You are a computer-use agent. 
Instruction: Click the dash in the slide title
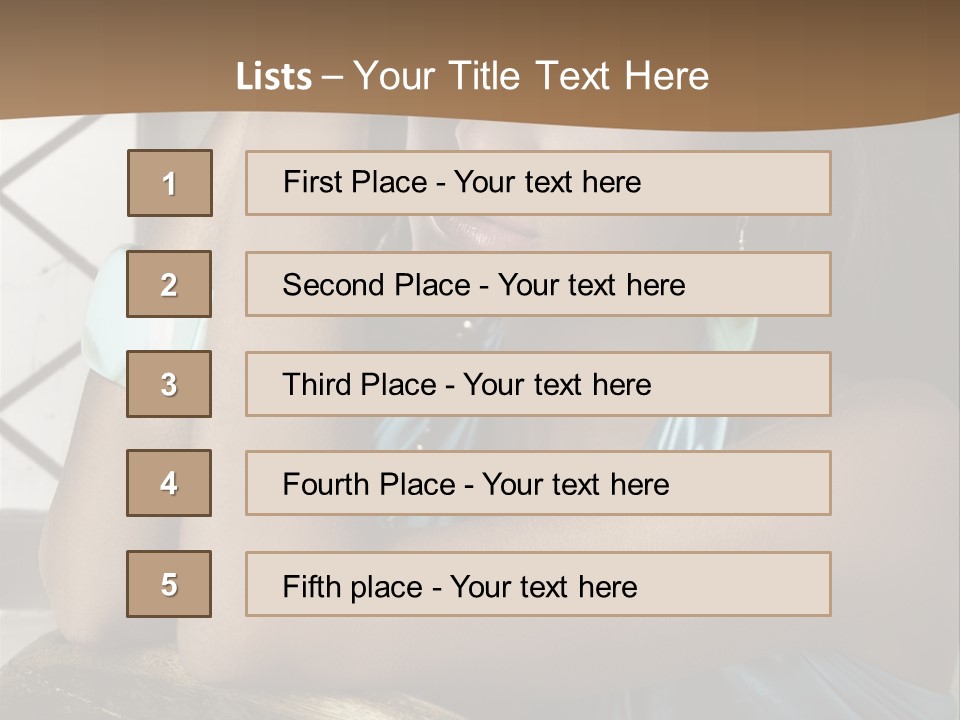click(332, 77)
